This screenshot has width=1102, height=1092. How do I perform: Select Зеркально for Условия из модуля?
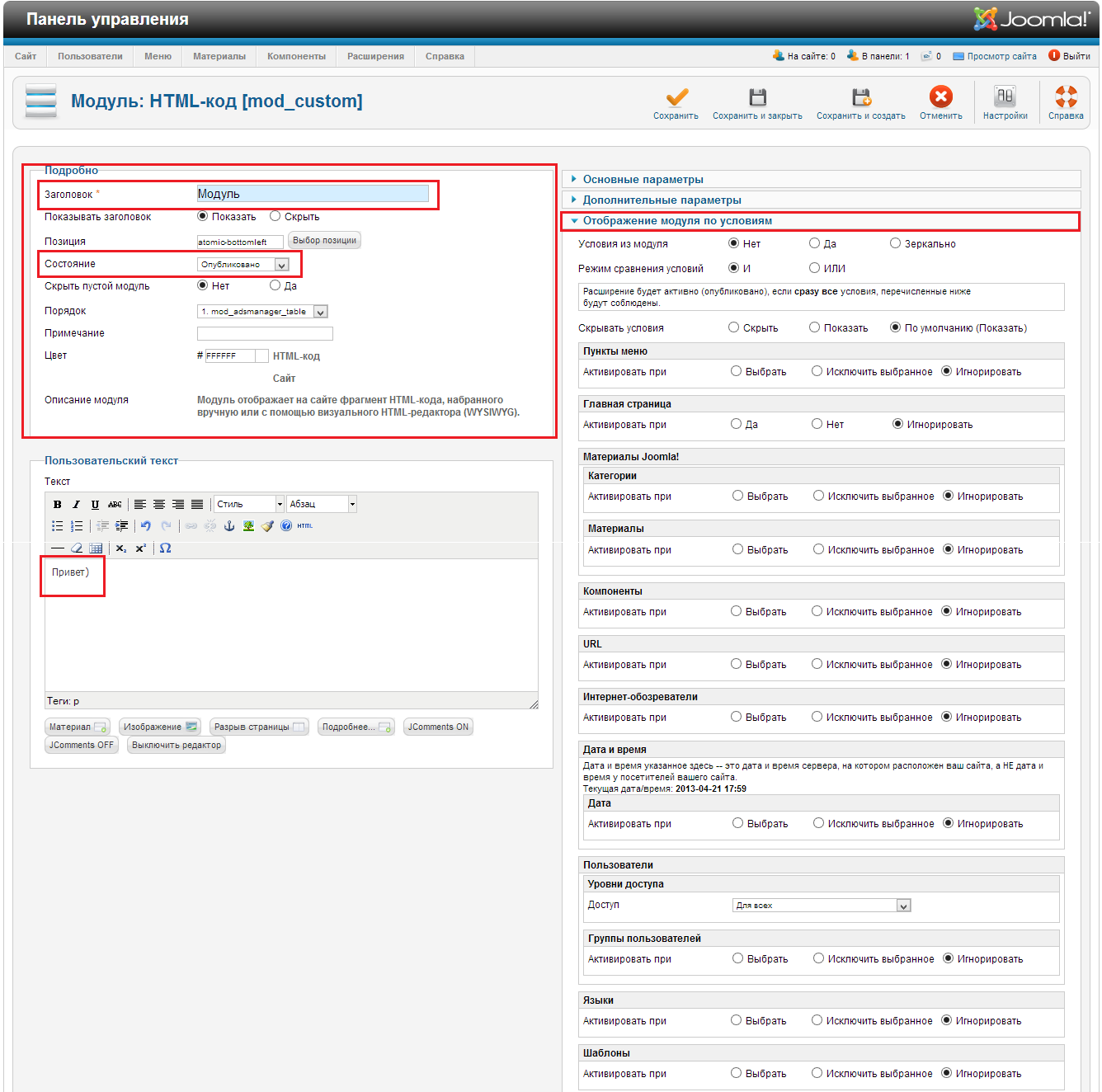[896, 243]
